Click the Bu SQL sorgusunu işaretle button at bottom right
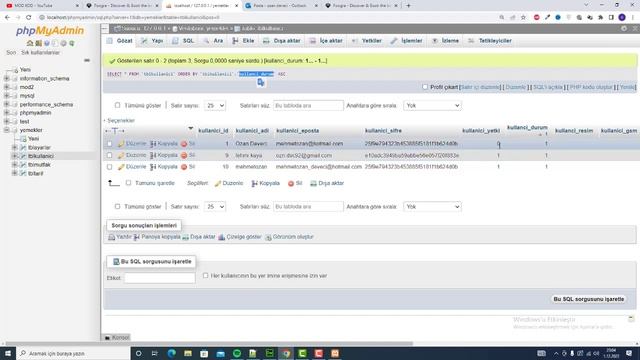640x360 pixels. (x=589, y=299)
